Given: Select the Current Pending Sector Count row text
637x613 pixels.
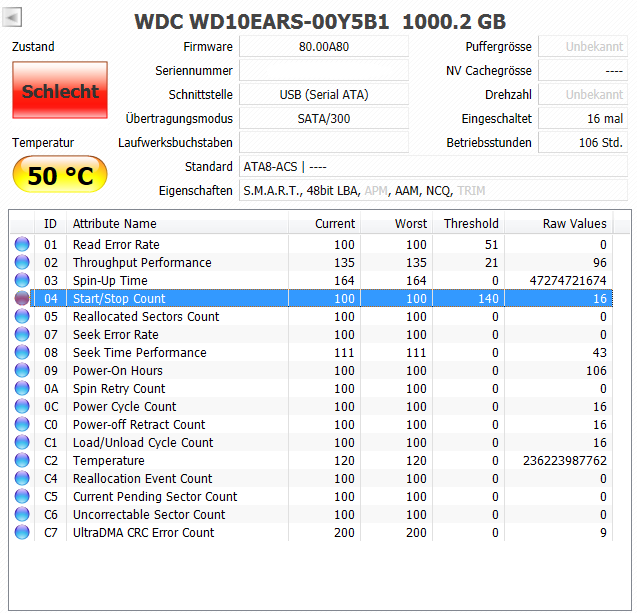Looking at the screenshot, I should point(155,497).
